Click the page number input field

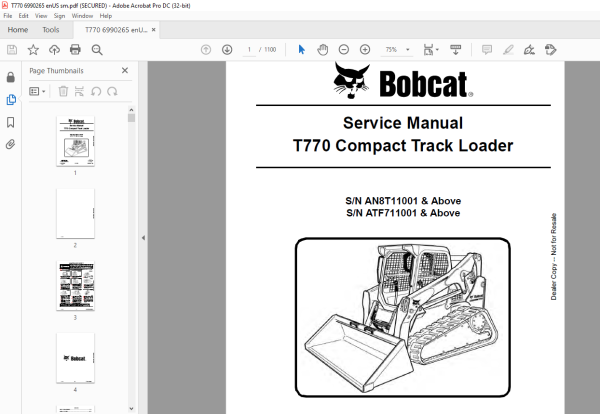[249, 50]
